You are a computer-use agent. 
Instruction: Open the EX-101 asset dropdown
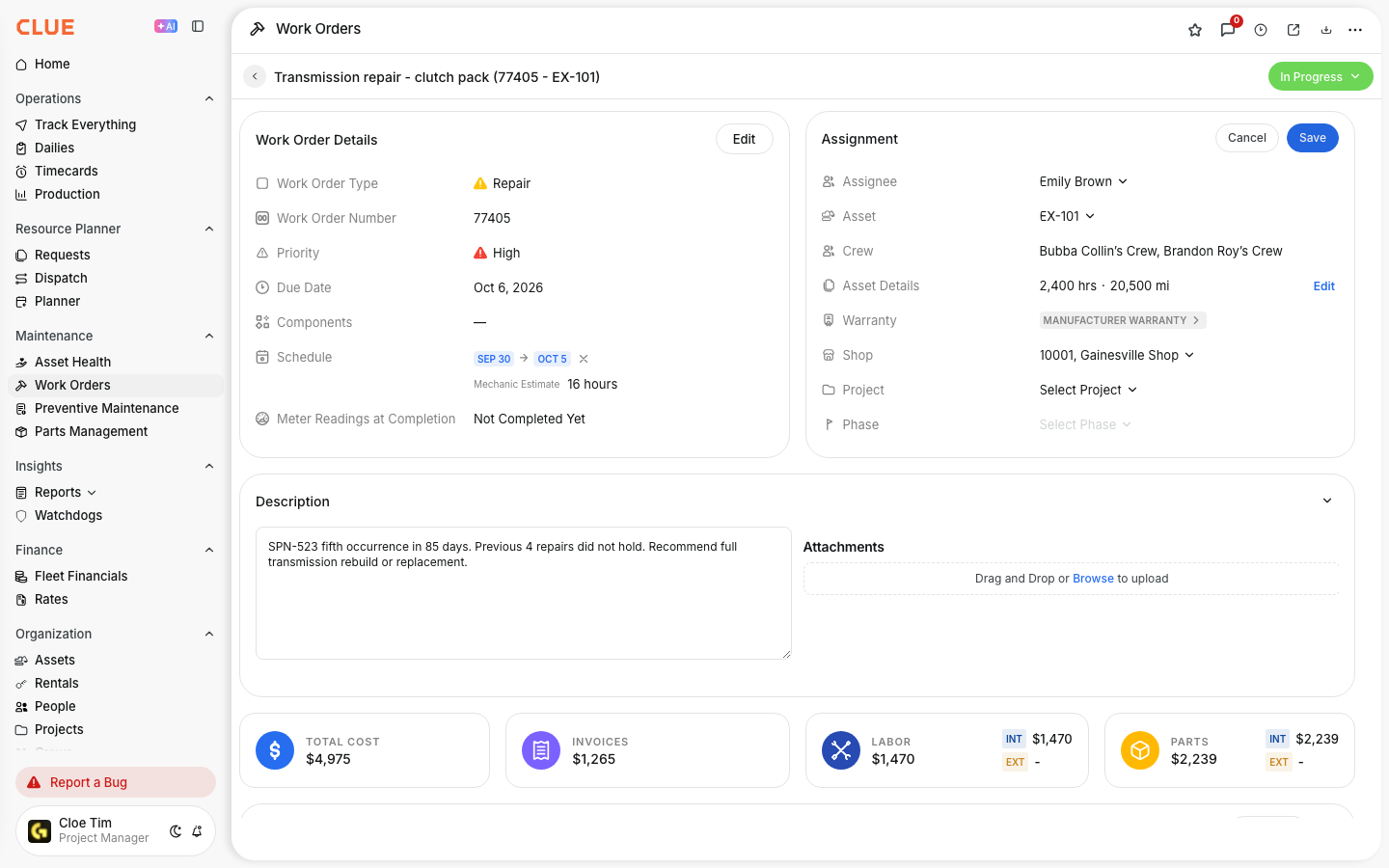click(x=1067, y=216)
